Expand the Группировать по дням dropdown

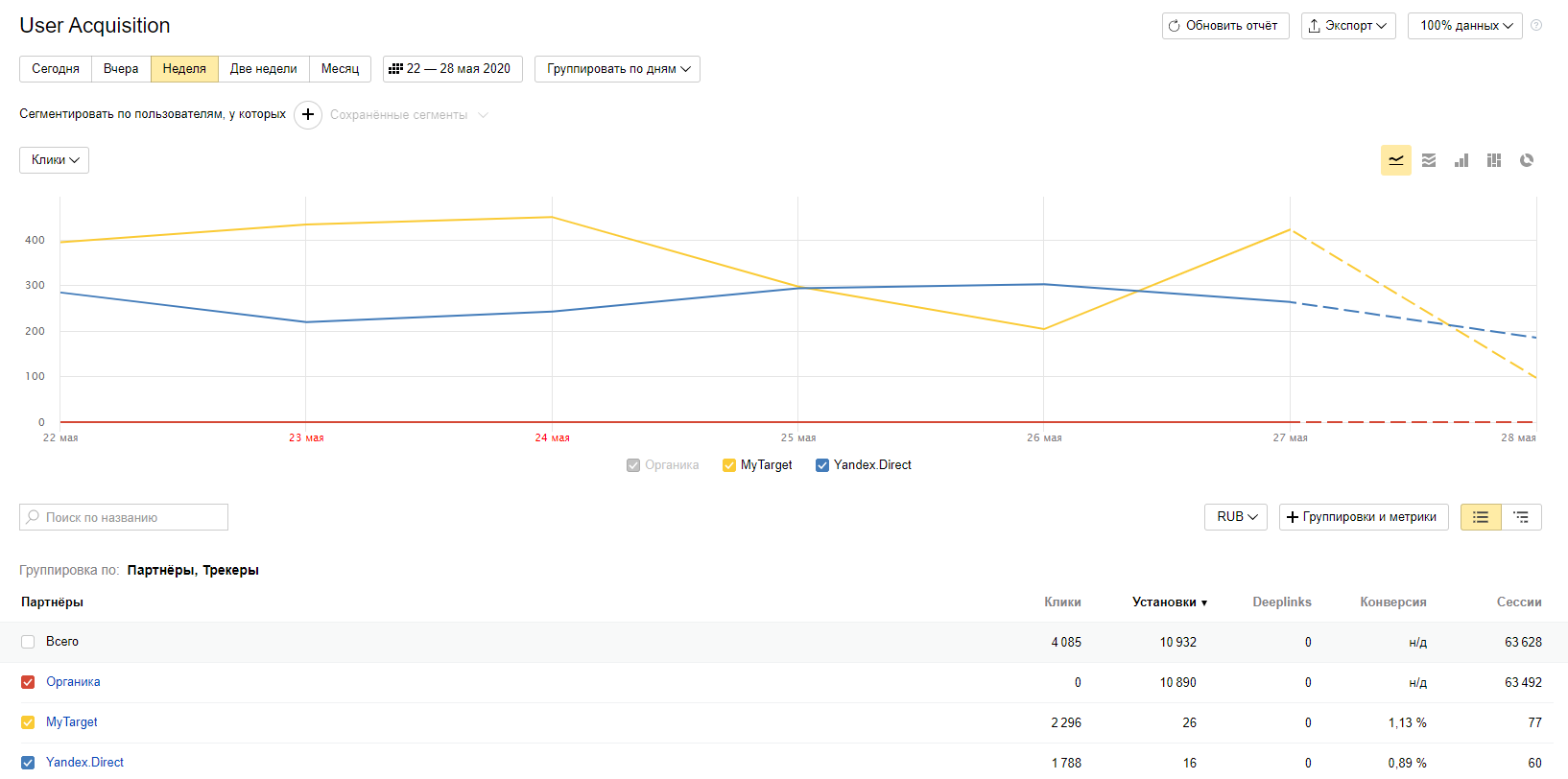click(617, 69)
